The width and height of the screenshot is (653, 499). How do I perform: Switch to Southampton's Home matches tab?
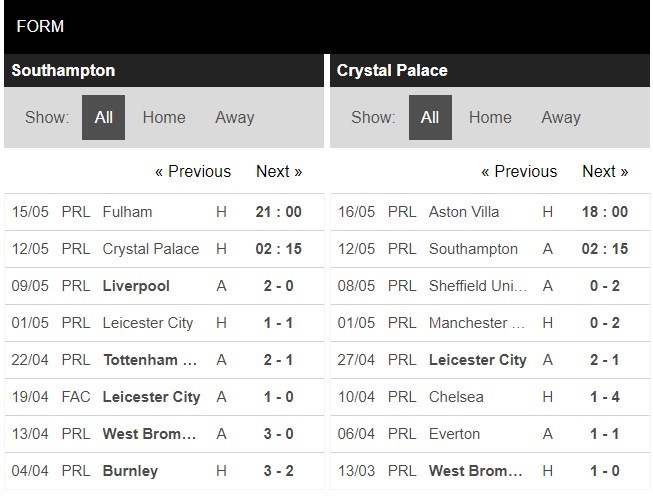[164, 117]
